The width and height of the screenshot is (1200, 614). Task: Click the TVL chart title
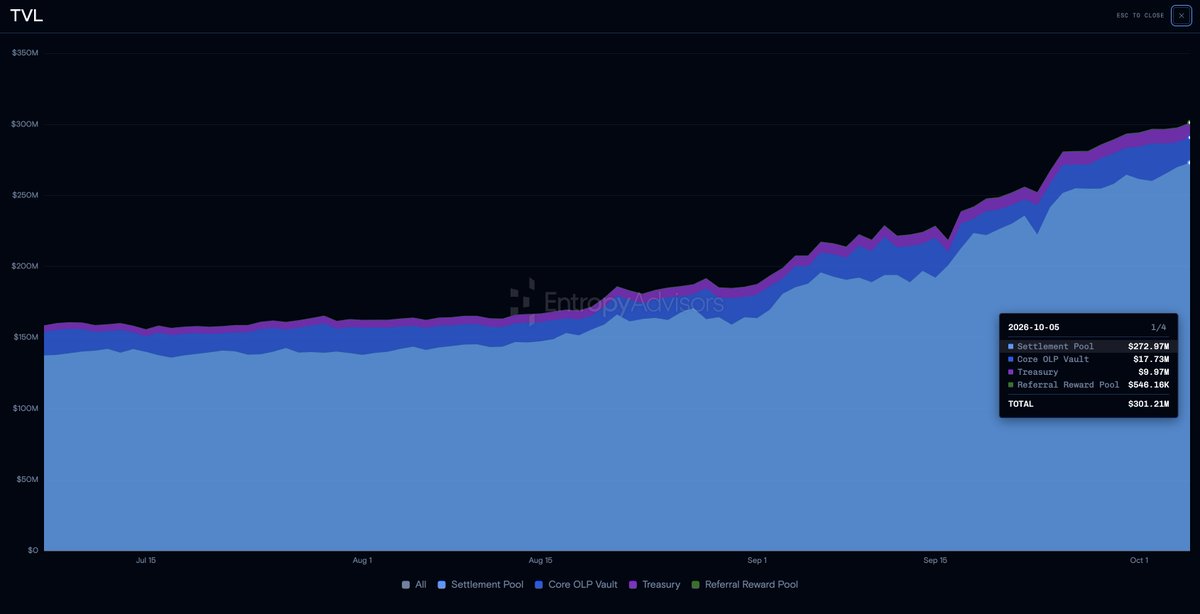click(26, 16)
